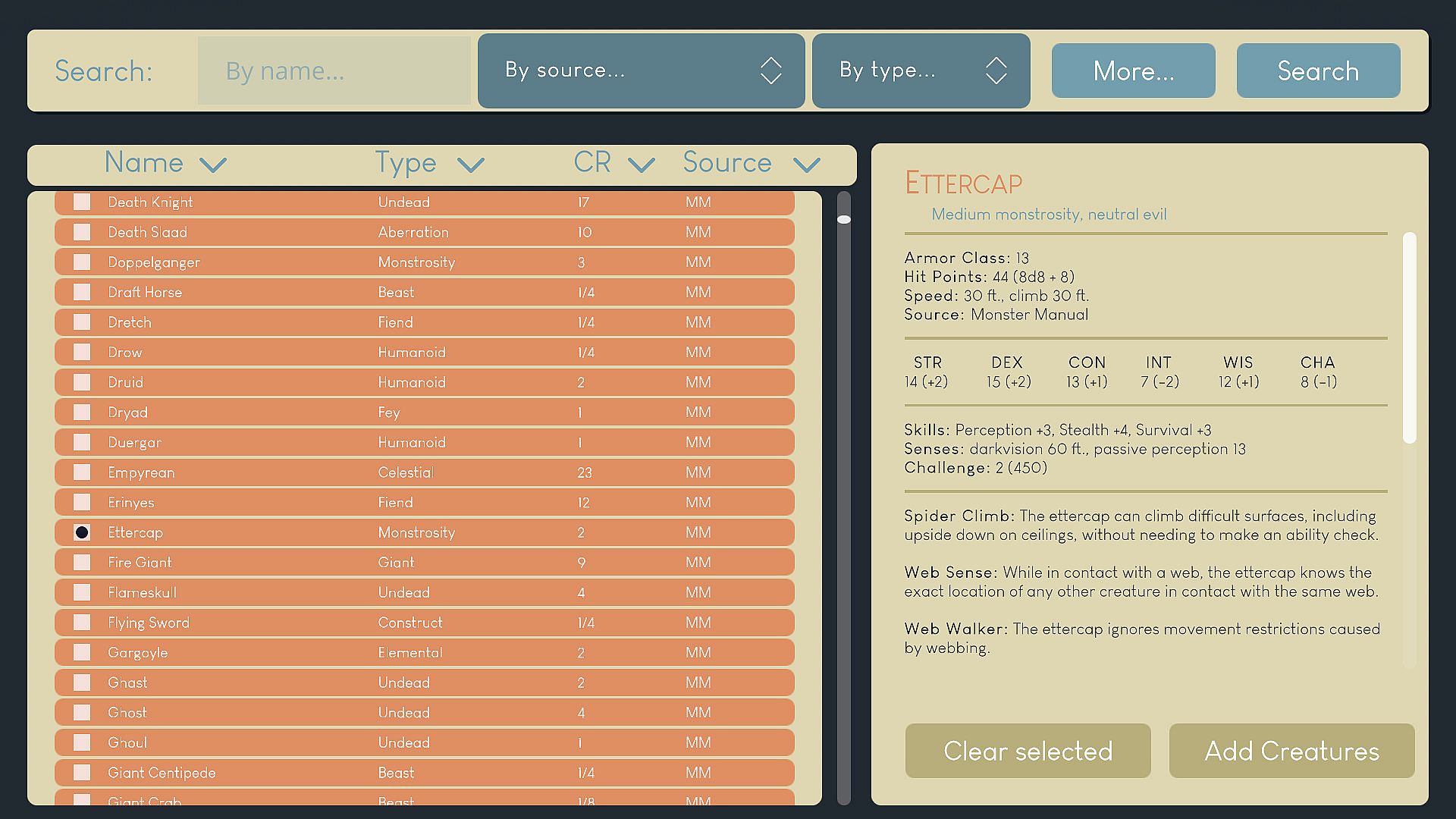Screen dimensions: 1456x819
Task: Click the creature list scrollbar handle
Action: tap(843, 219)
